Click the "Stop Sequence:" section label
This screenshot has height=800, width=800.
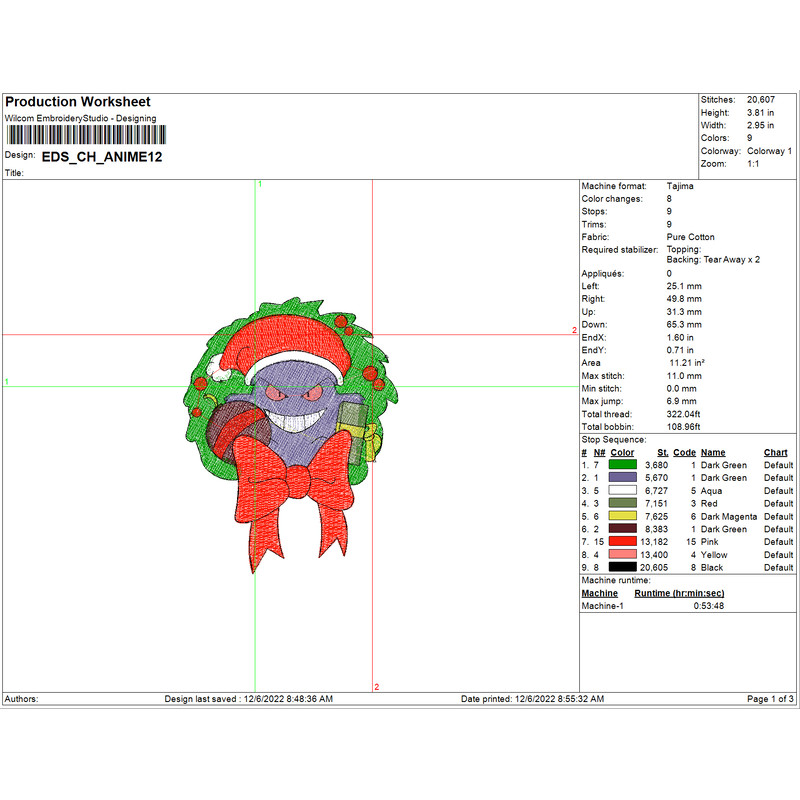[x=613, y=439]
